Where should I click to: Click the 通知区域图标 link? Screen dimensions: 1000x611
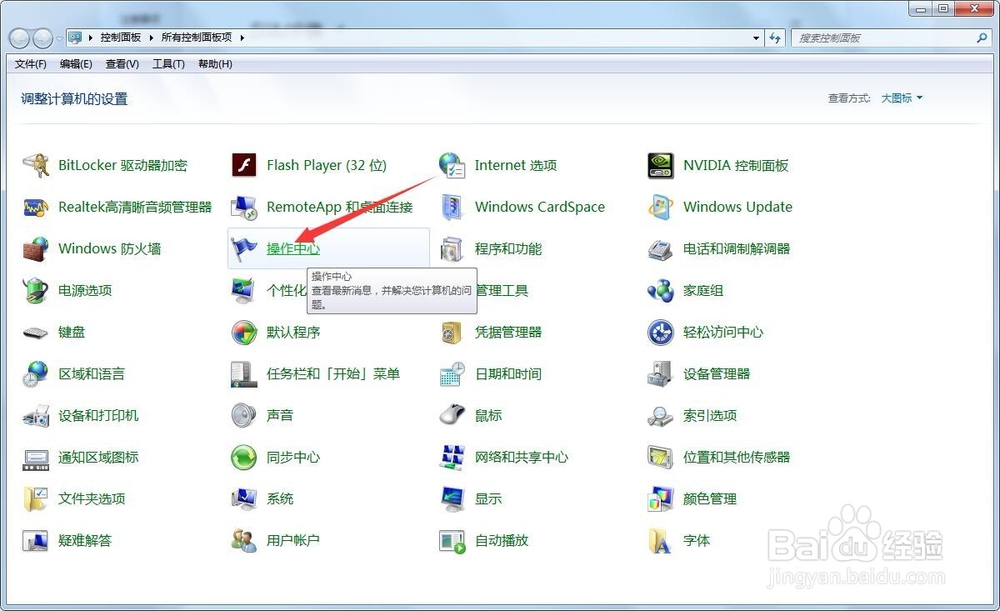[x=98, y=457]
